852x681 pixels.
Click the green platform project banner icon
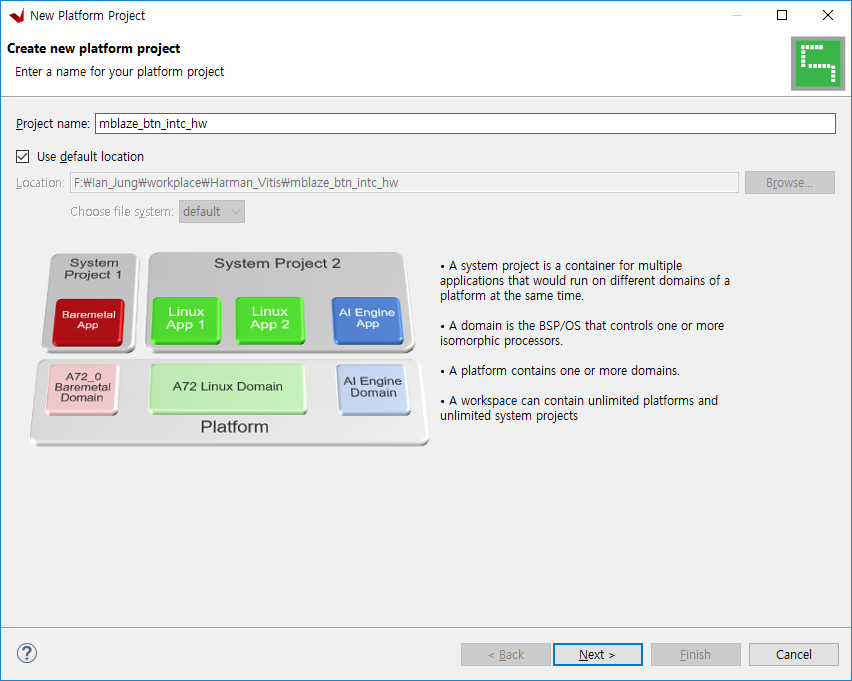(818, 64)
